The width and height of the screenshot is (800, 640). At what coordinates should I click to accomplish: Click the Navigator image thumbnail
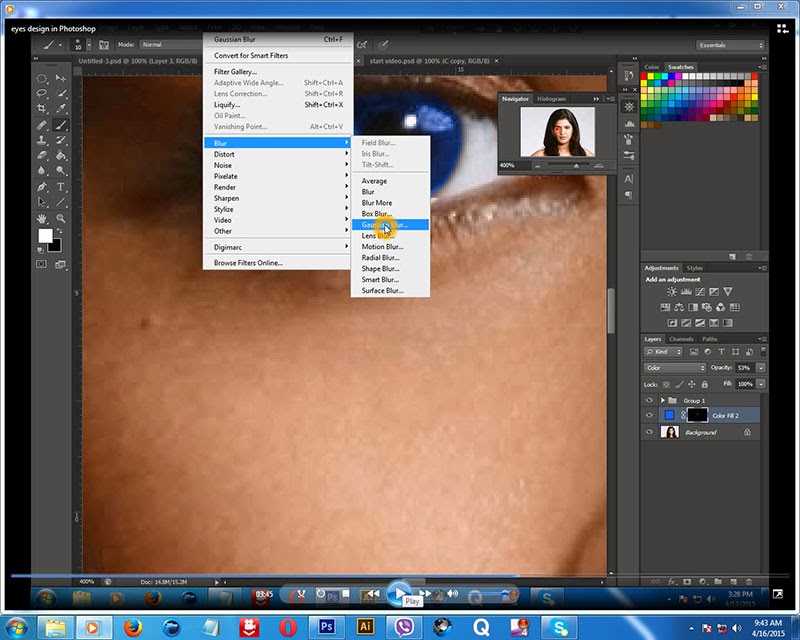click(557, 132)
